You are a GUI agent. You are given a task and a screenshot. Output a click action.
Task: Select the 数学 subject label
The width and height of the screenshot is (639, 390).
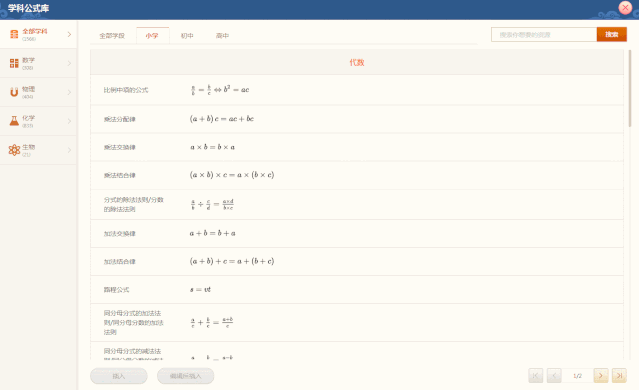pos(29,60)
